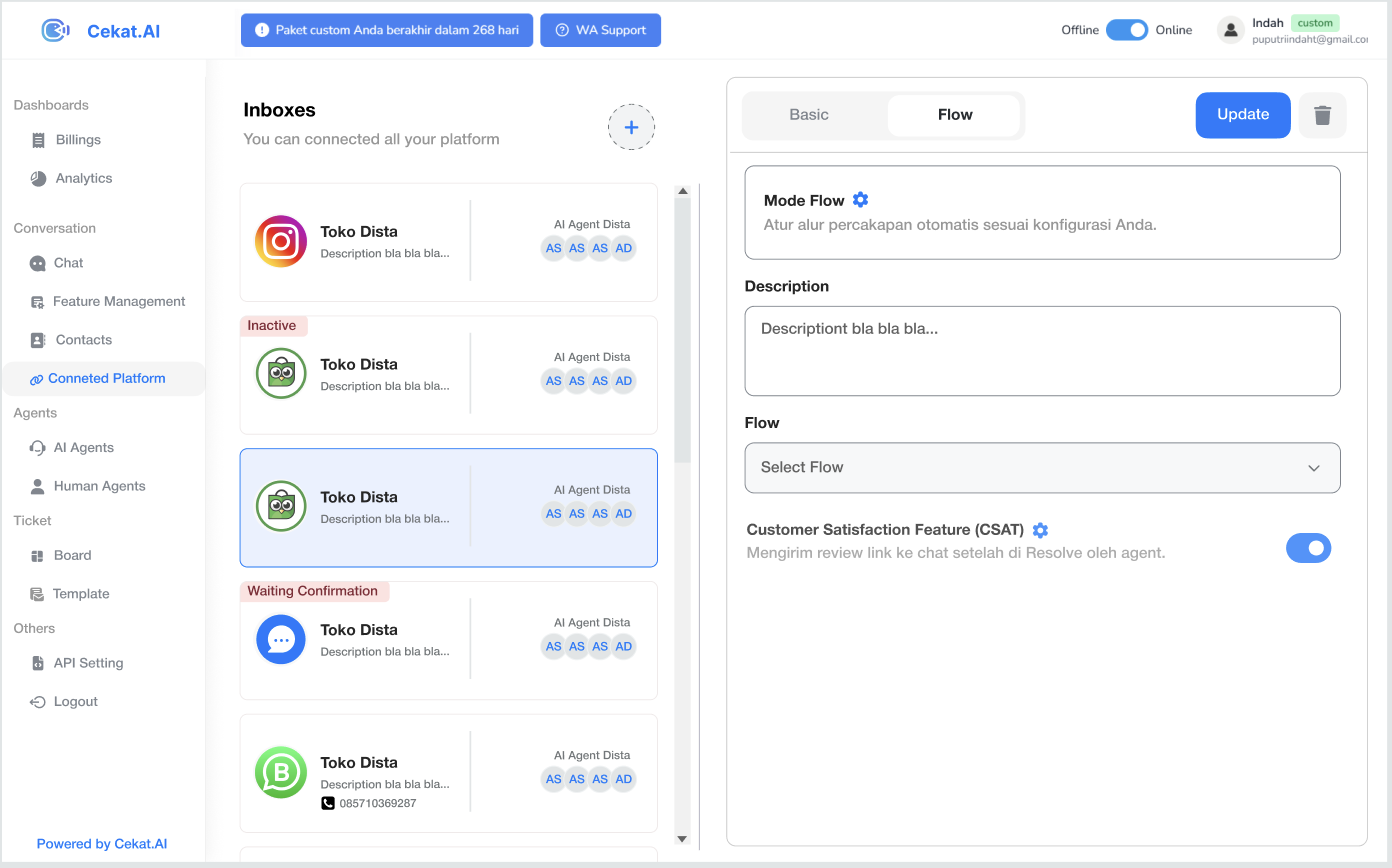Toggle the Offline/Online status switch

(1127, 30)
